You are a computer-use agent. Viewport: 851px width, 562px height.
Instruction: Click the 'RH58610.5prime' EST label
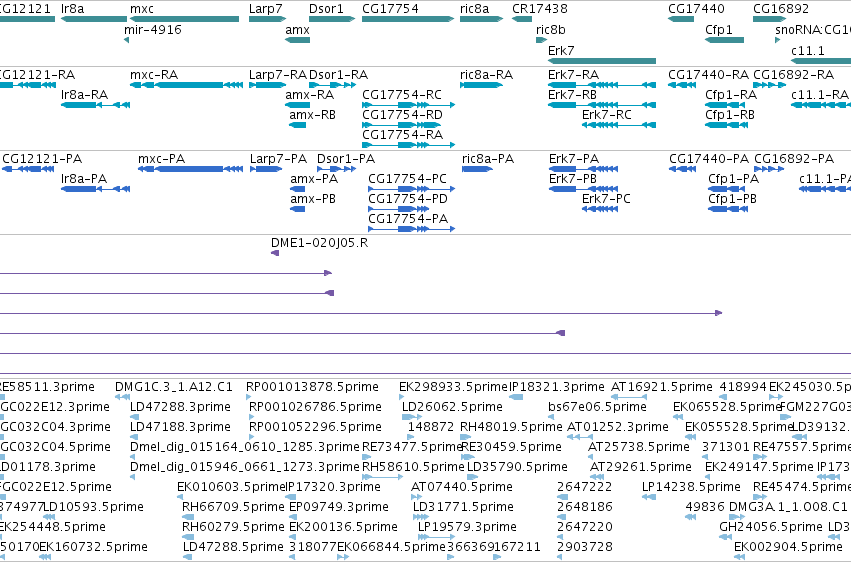tap(413, 467)
